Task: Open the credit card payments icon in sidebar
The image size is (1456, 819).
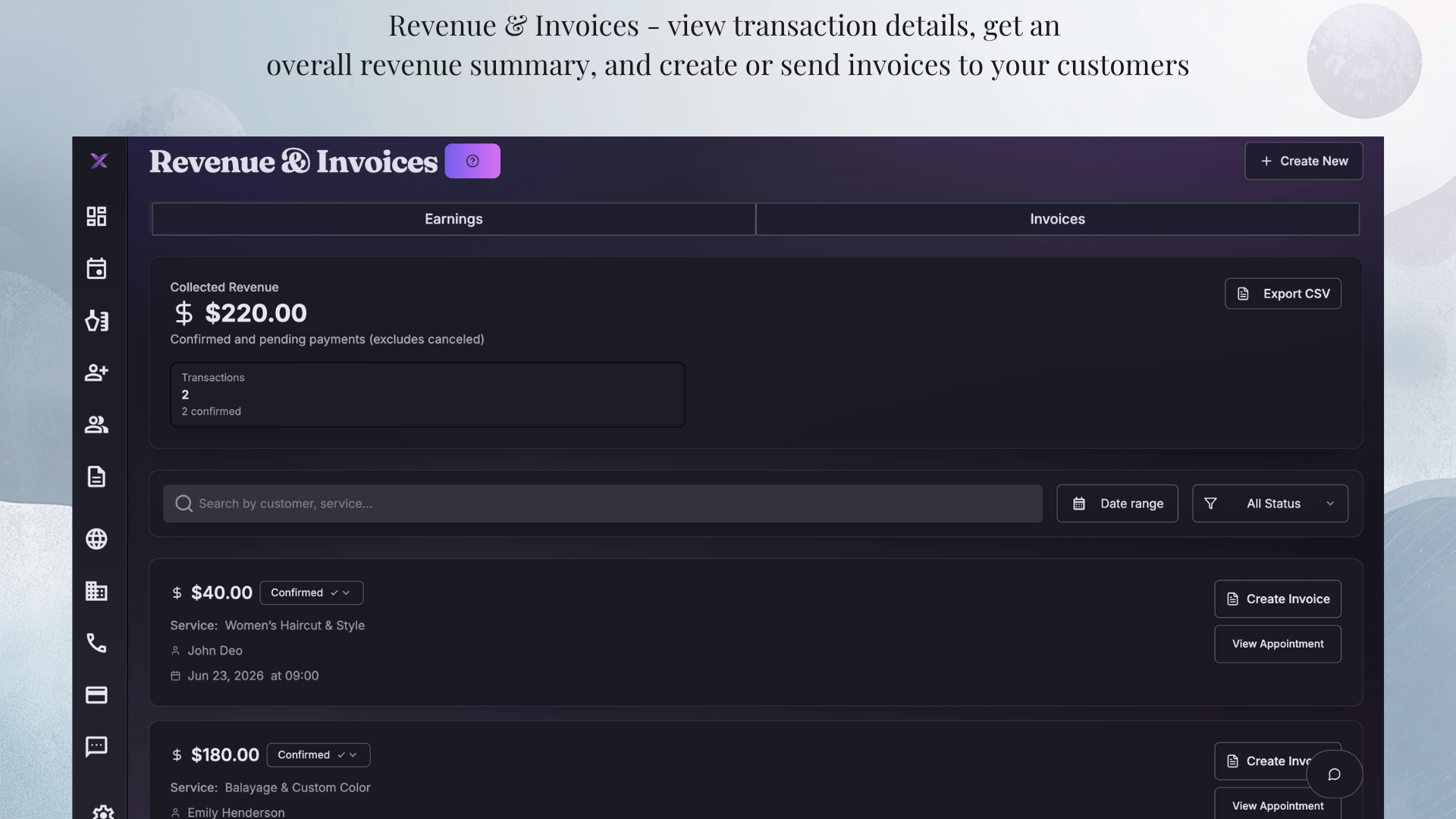Action: click(96, 695)
